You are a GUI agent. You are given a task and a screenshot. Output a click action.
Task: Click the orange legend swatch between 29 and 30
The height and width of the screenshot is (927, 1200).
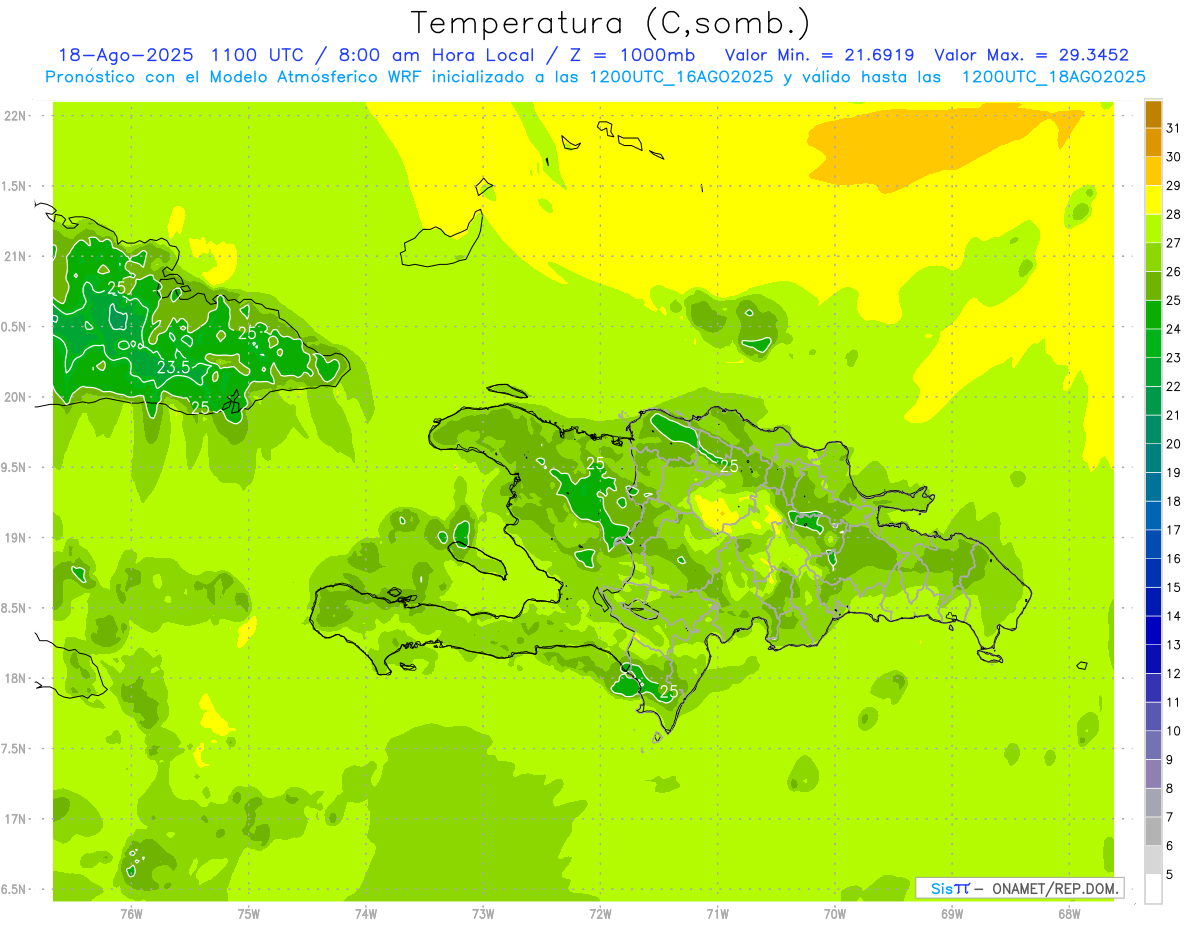coord(1153,171)
